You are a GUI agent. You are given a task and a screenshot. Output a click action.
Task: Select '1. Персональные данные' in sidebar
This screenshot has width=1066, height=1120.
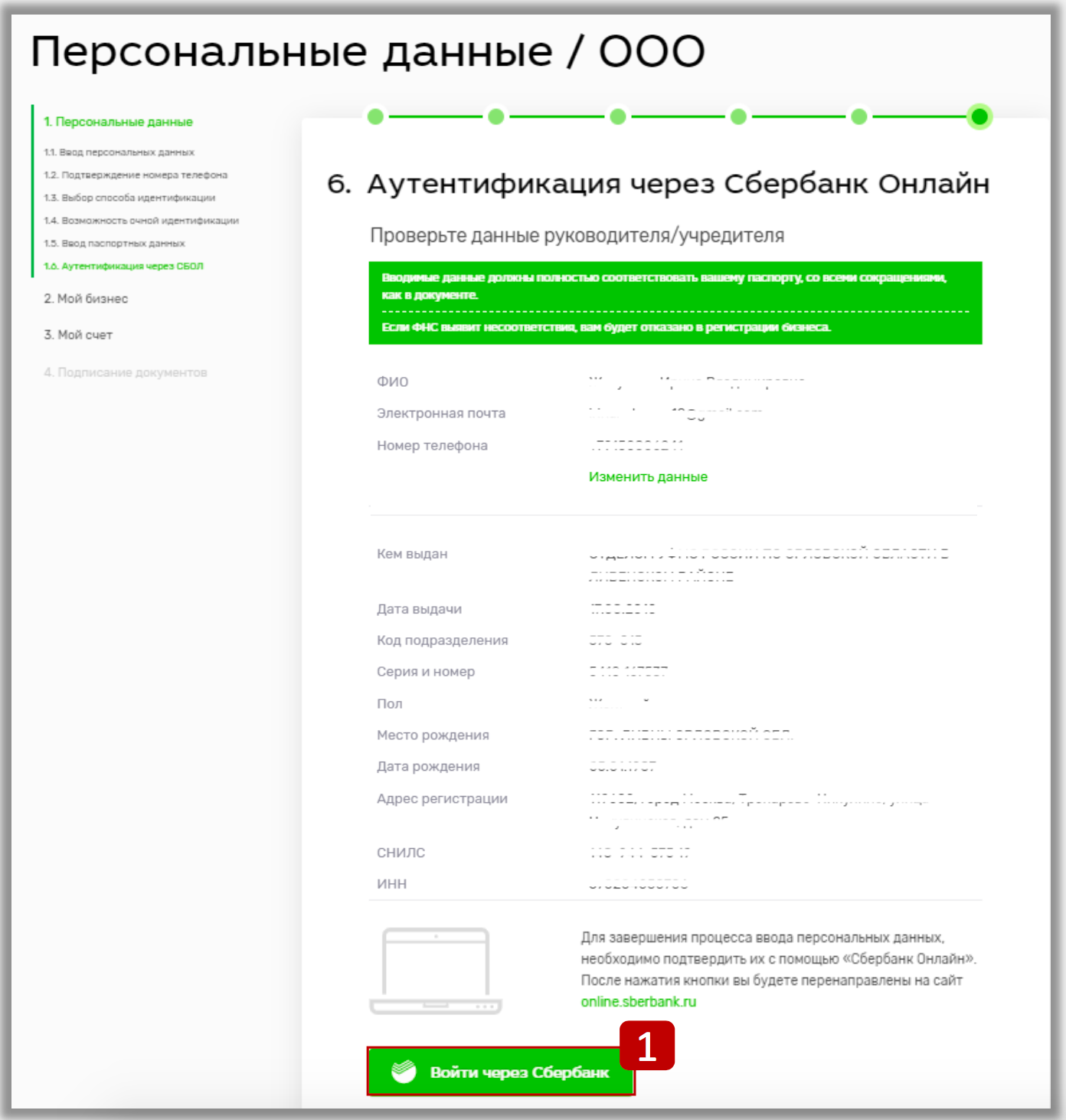point(118,122)
